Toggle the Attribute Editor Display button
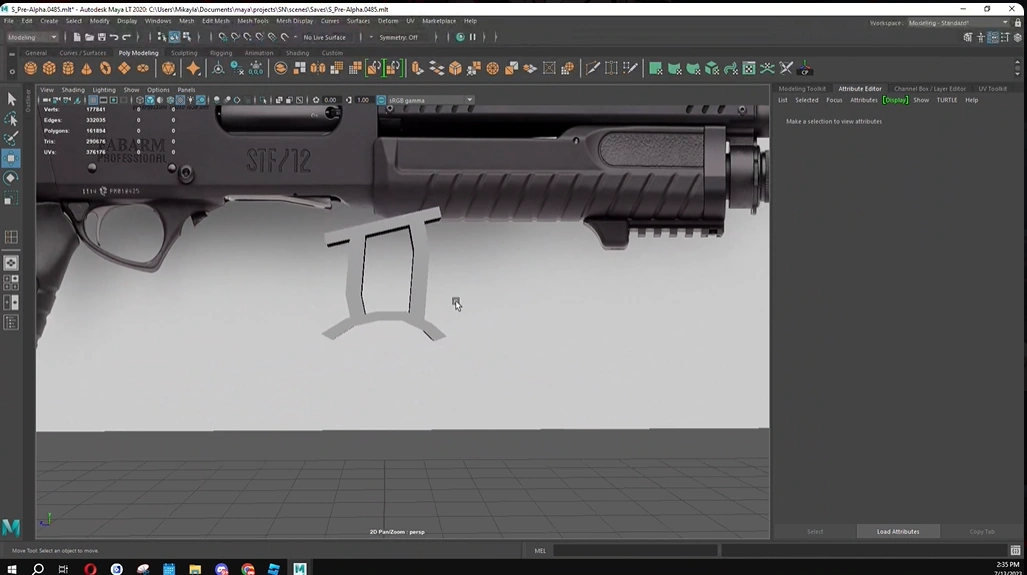The height and width of the screenshot is (575, 1027). 895,100
